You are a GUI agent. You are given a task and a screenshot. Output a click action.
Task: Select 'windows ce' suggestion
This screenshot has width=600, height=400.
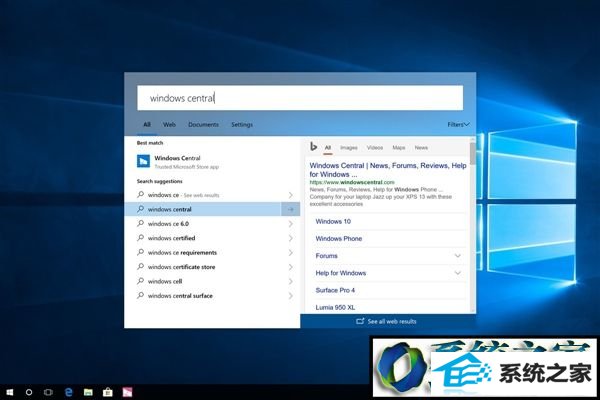(x=212, y=195)
